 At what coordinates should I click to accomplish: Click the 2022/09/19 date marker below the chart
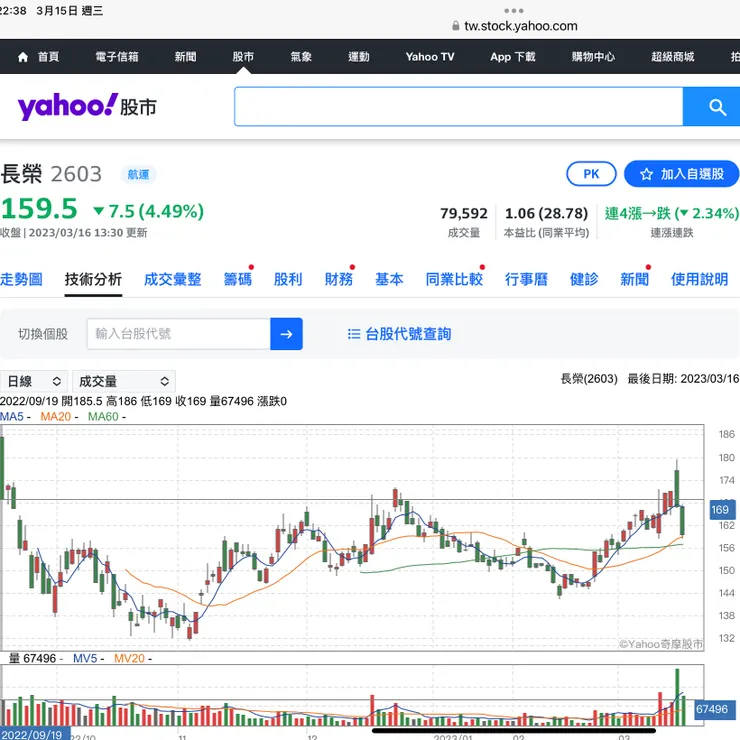tap(34, 734)
